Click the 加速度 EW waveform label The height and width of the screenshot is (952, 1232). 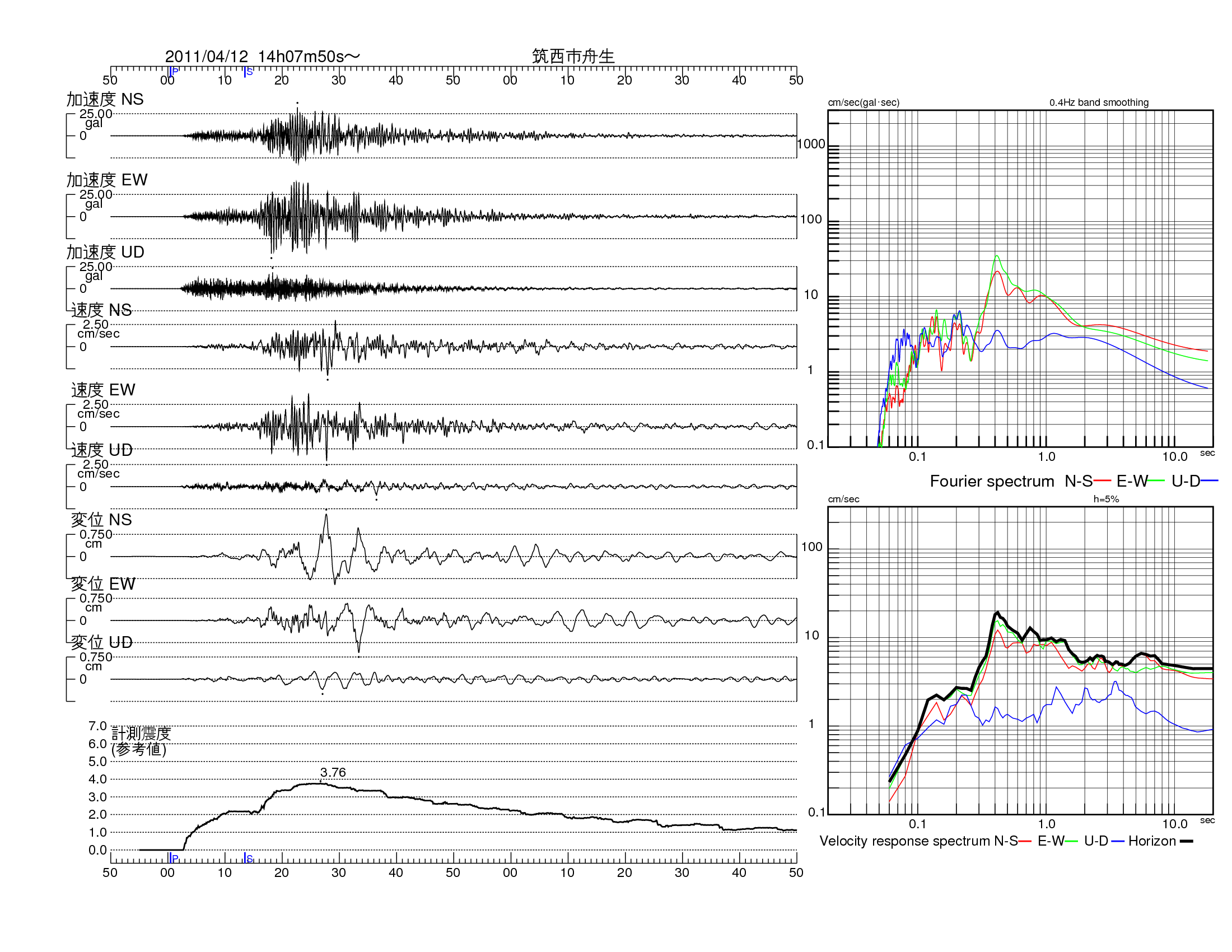click(106, 180)
